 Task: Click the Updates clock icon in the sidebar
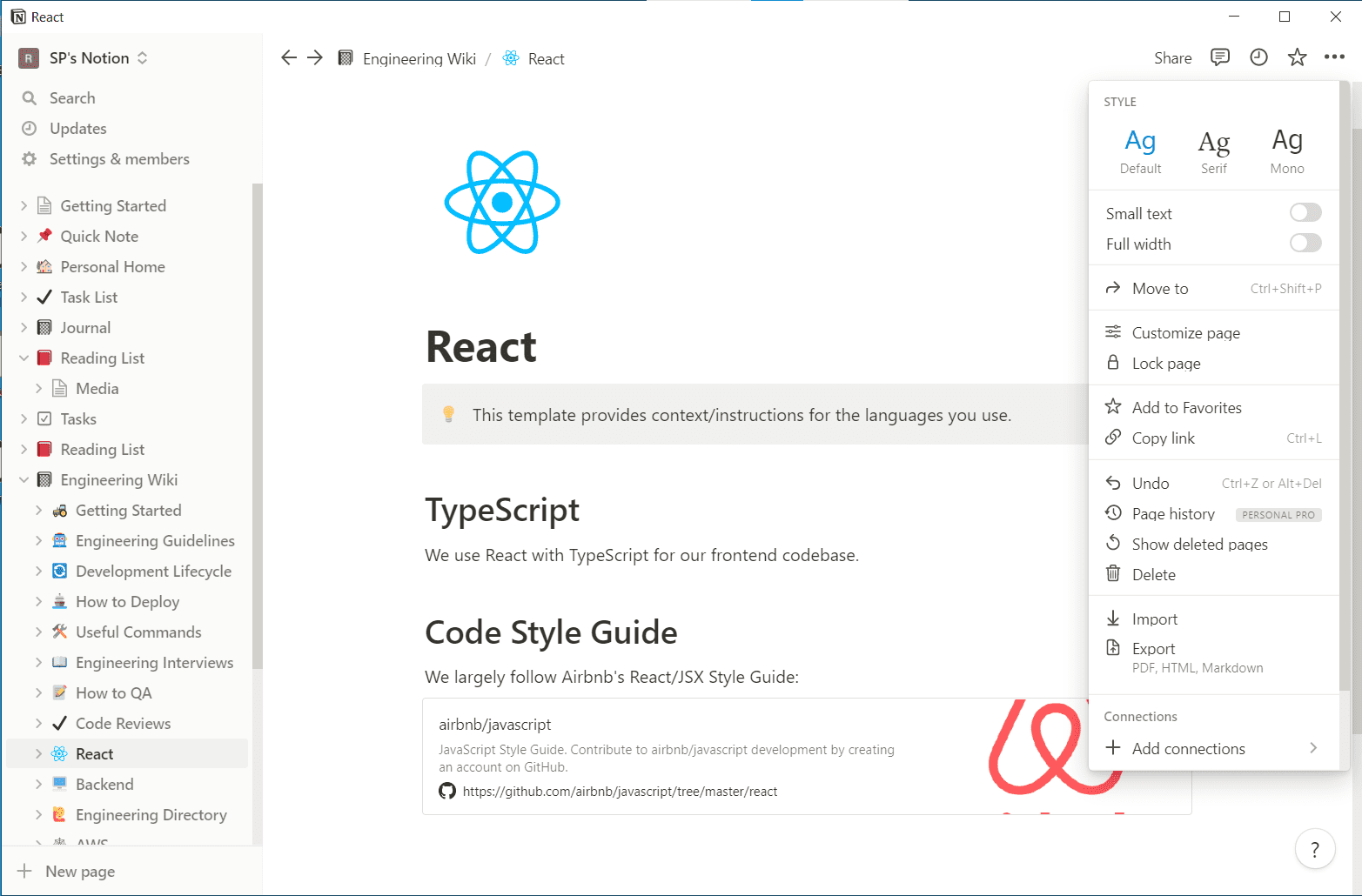(x=30, y=129)
